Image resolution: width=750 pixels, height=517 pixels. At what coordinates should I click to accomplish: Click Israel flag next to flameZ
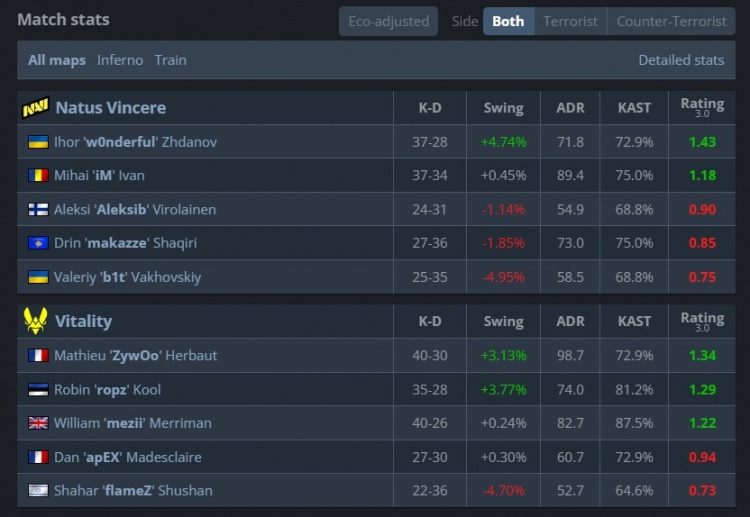[38, 491]
